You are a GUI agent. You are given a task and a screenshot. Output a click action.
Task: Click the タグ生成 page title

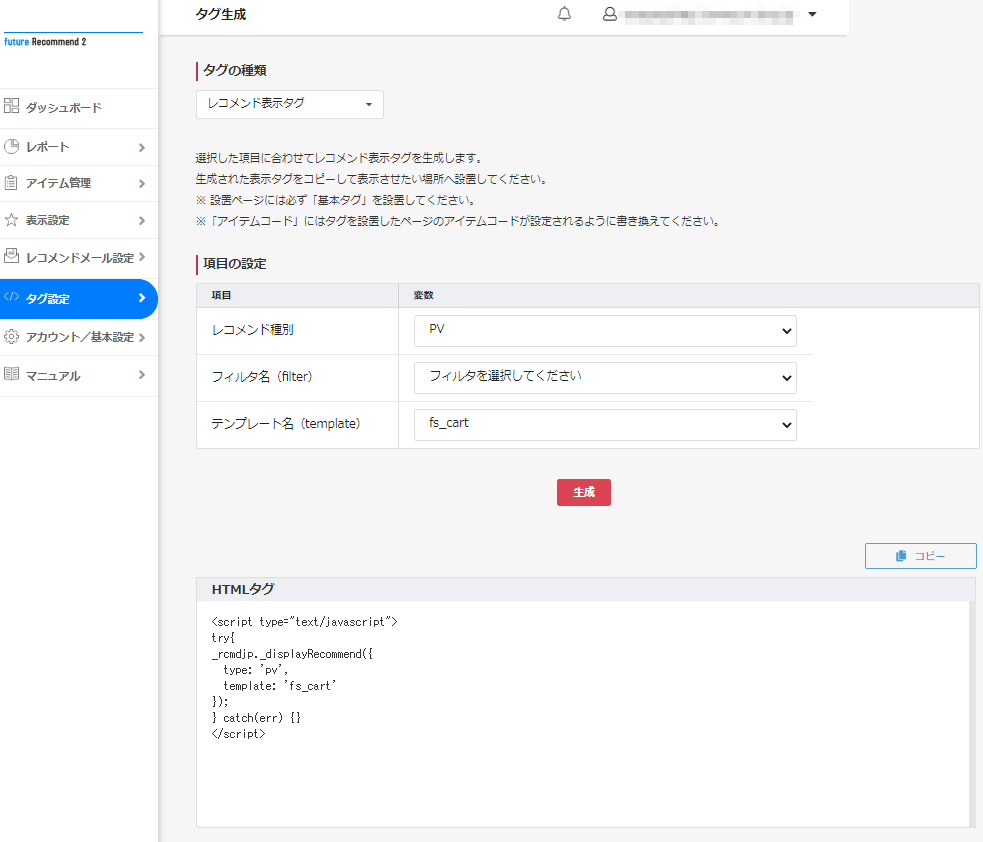(x=221, y=14)
